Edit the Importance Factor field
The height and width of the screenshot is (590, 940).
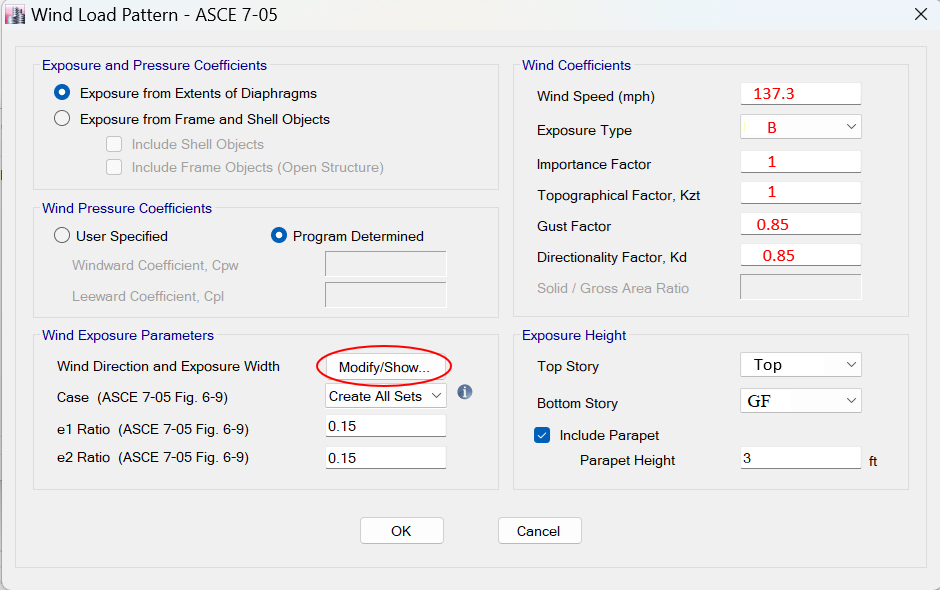800,161
